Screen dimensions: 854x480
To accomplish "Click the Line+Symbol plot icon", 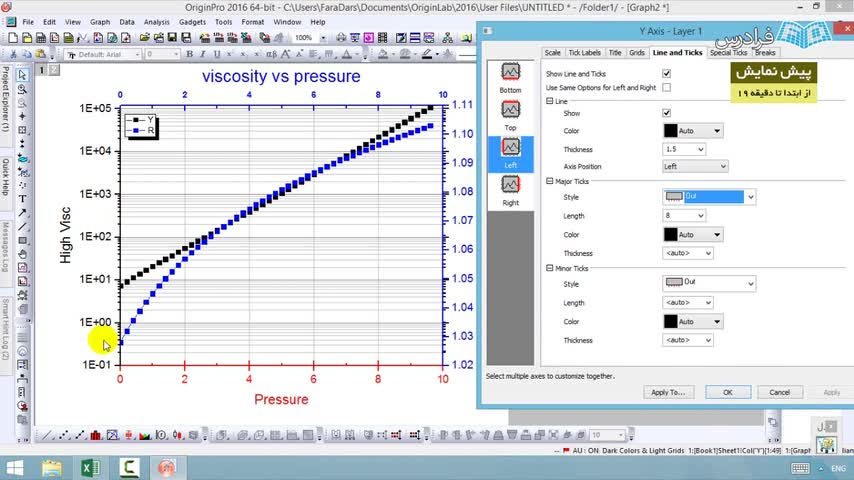I will (80, 435).
